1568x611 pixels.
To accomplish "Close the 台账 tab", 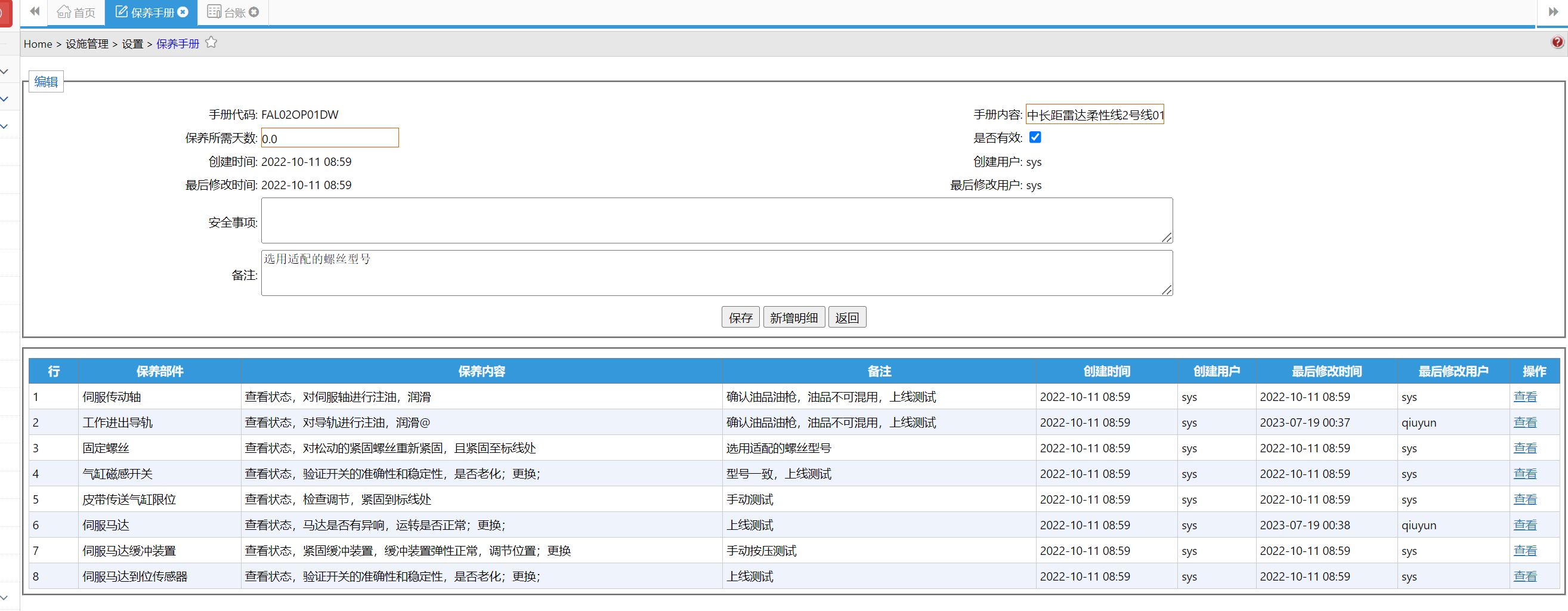I will coord(254,11).
